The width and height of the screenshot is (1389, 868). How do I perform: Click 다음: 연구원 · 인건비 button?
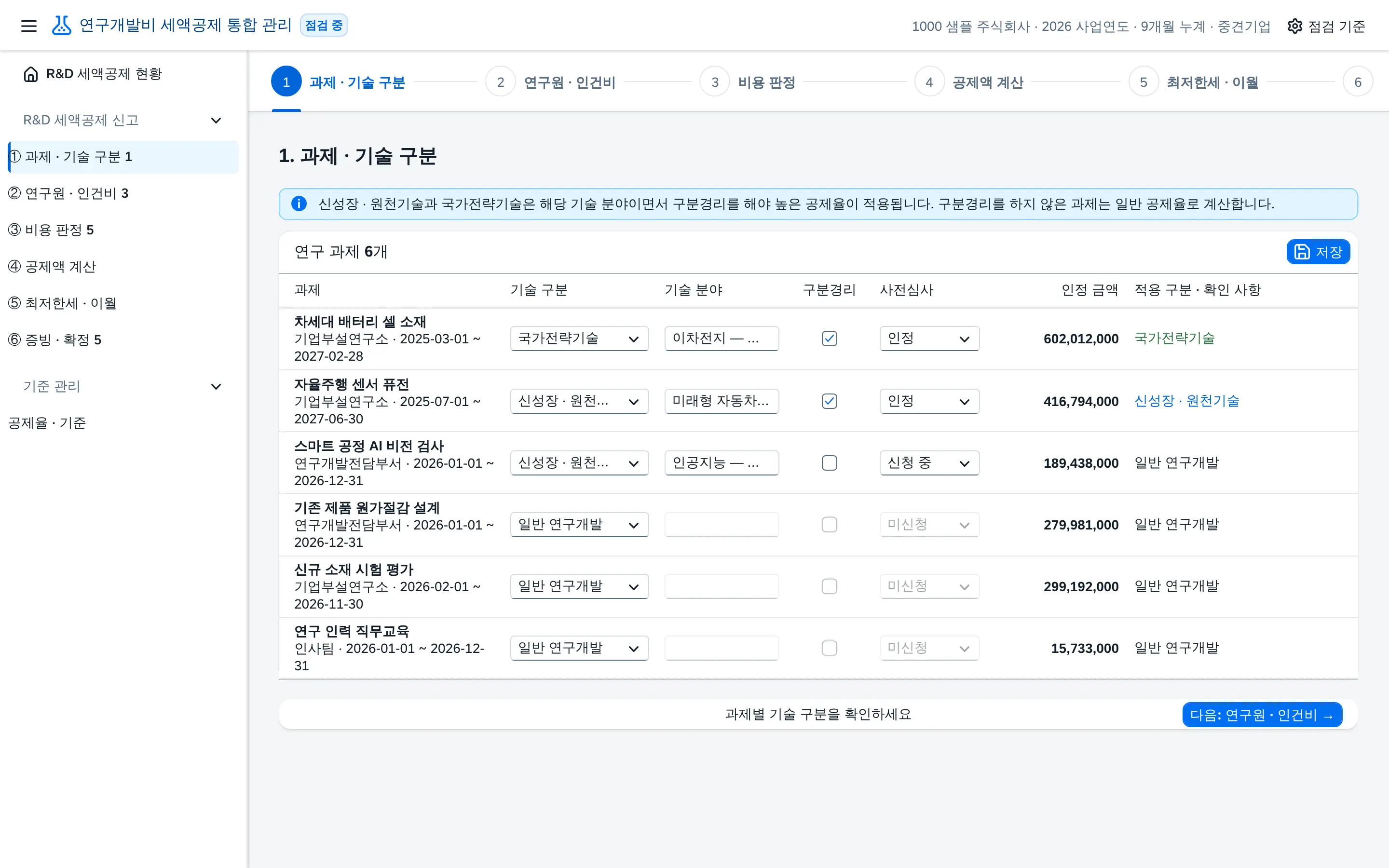1262,715
